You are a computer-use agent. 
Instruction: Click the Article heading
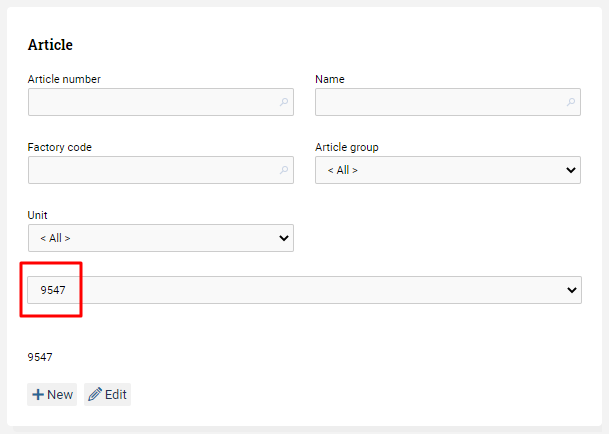pyautogui.click(x=50, y=45)
